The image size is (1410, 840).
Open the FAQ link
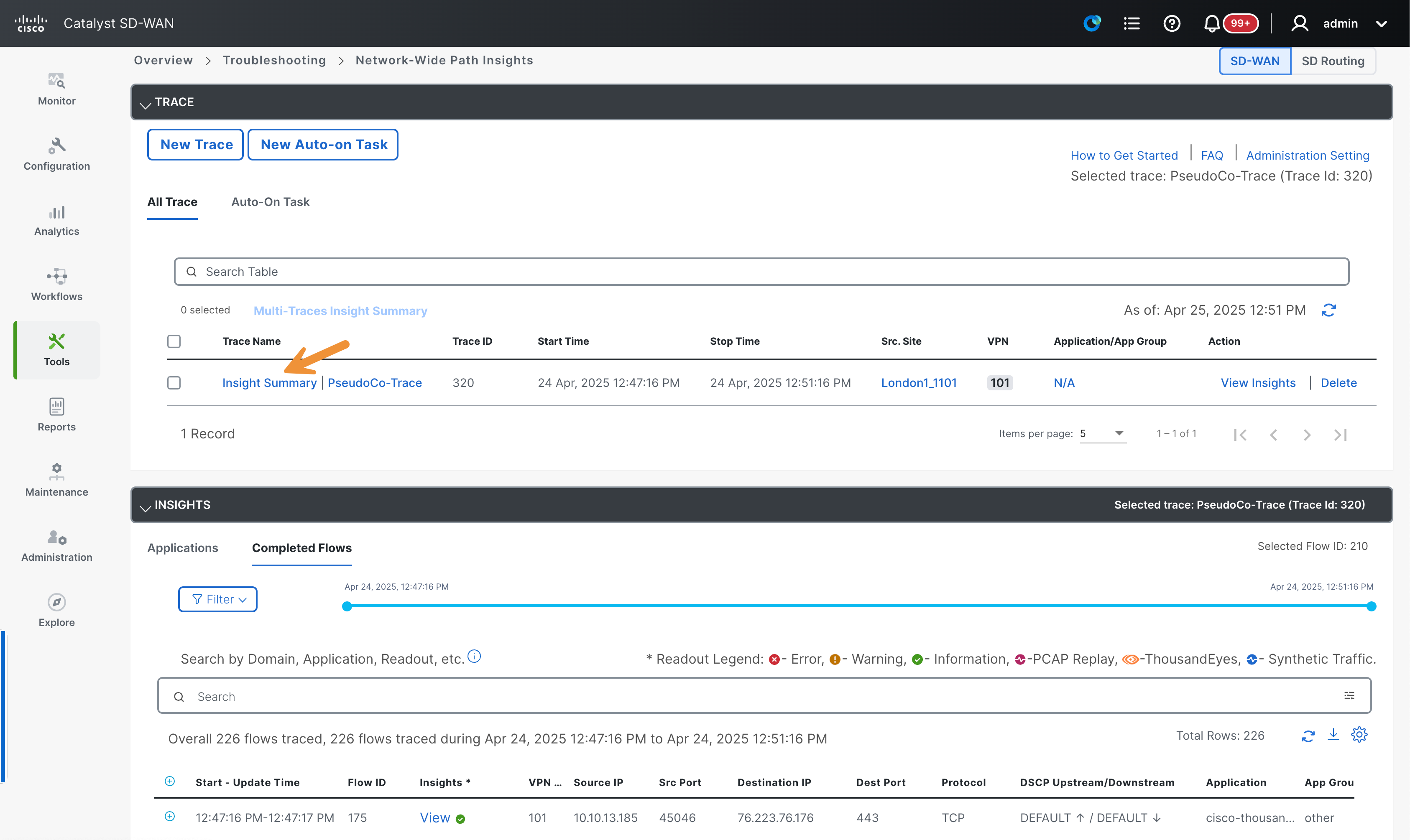(x=1212, y=155)
